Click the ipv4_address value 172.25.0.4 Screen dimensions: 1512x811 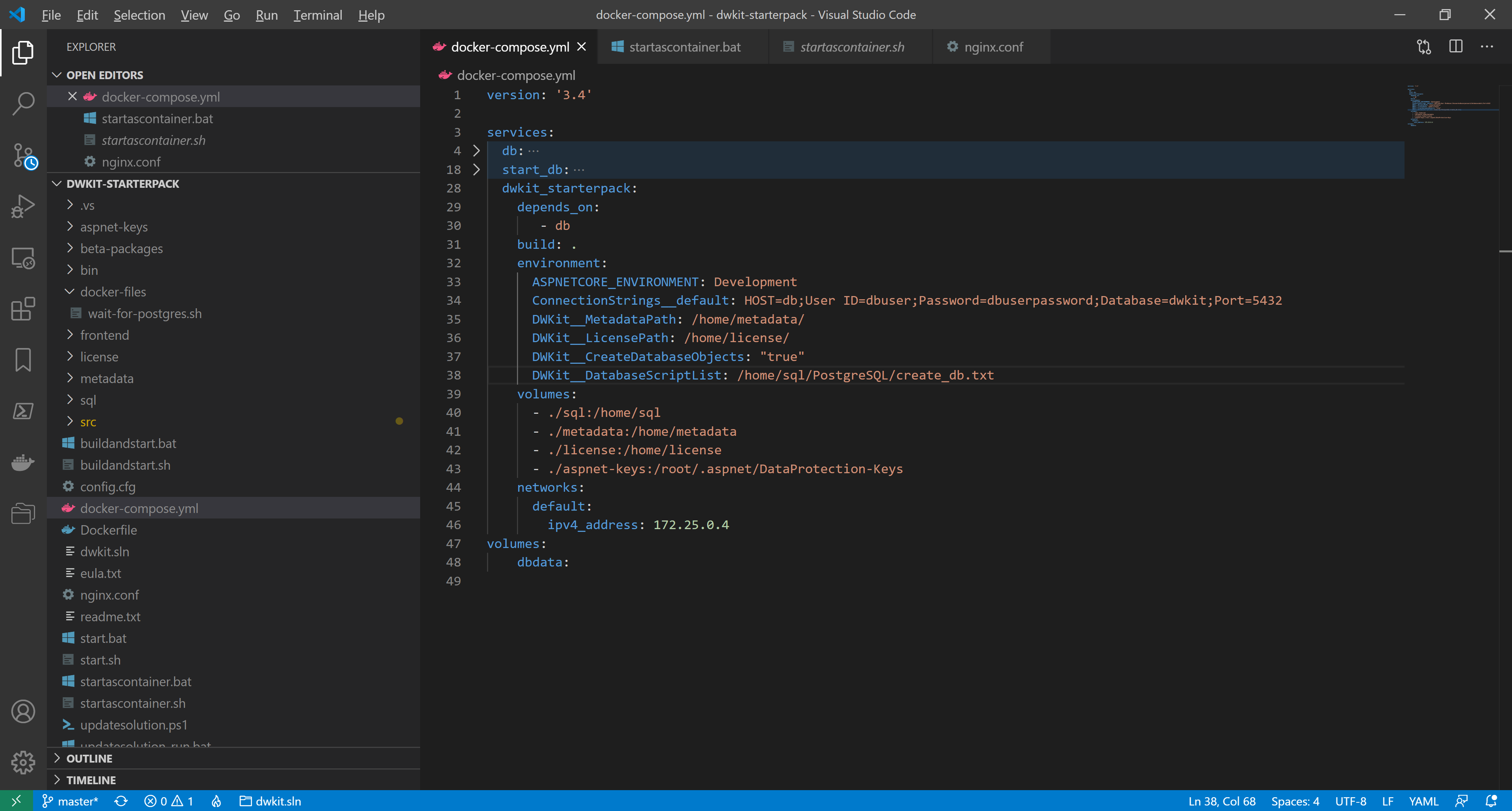pos(691,525)
